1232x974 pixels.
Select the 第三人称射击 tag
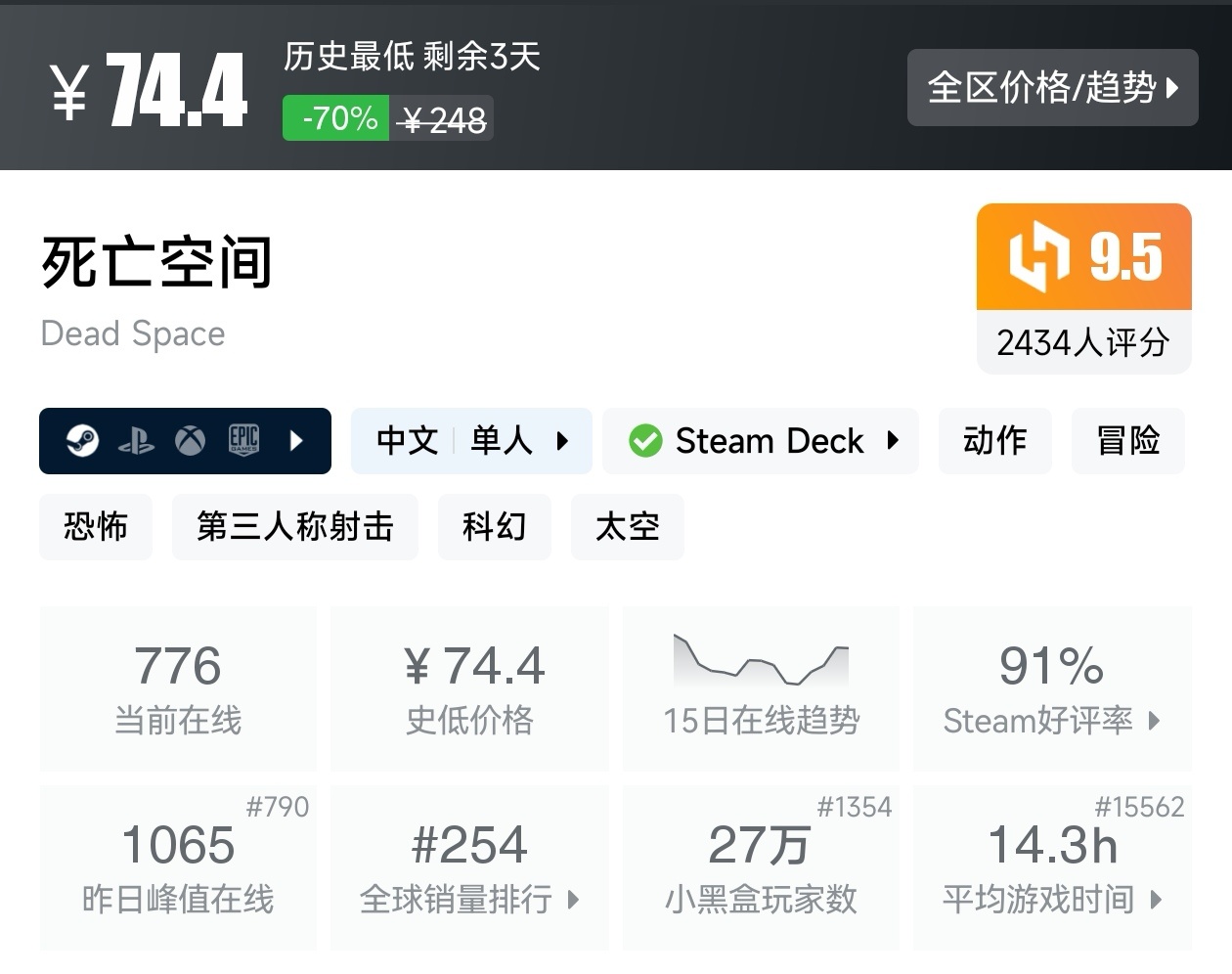point(295,527)
